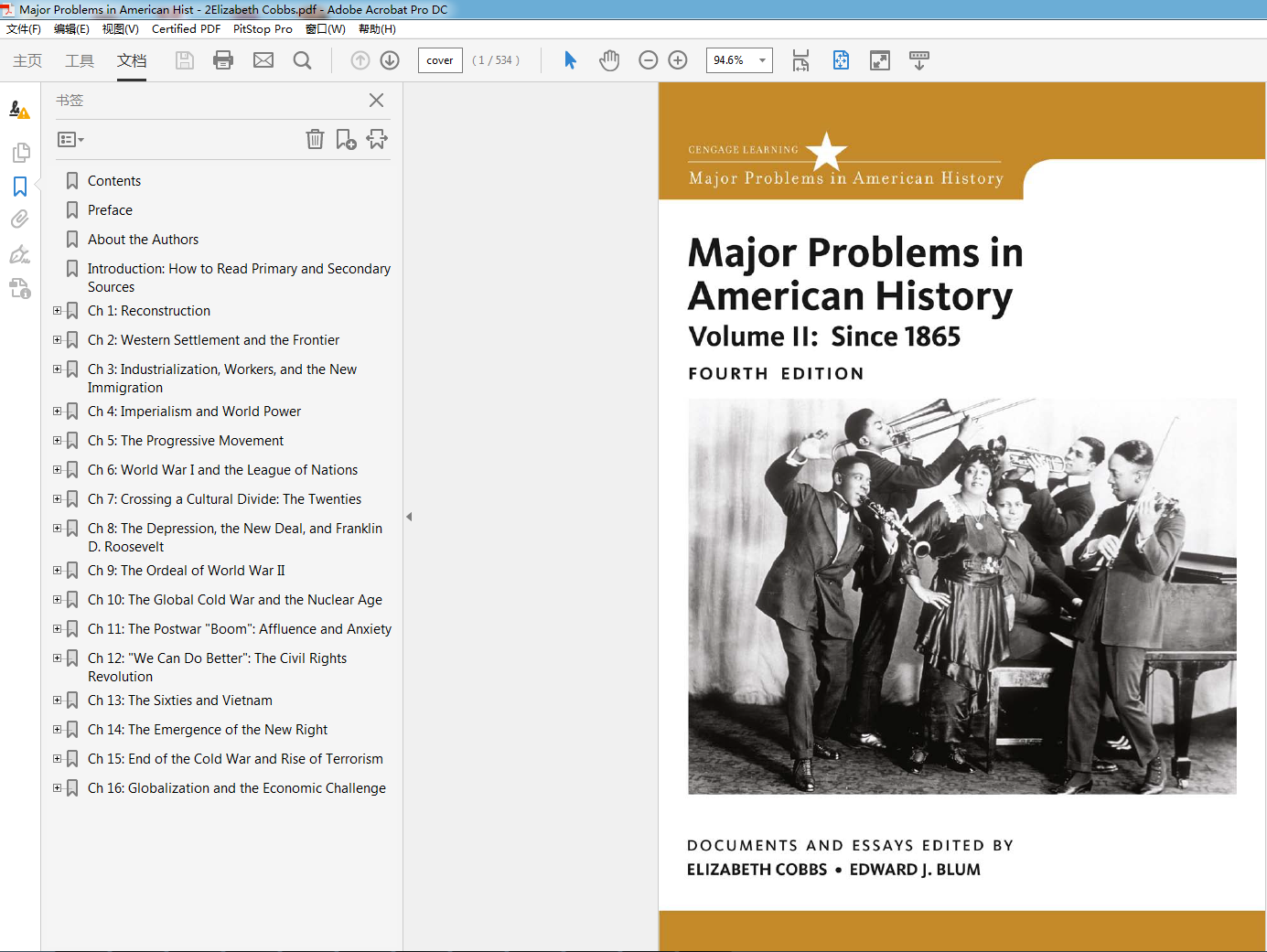The height and width of the screenshot is (952, 1267).
Task: Click the envelope email icon
Action: pos(263,60)
